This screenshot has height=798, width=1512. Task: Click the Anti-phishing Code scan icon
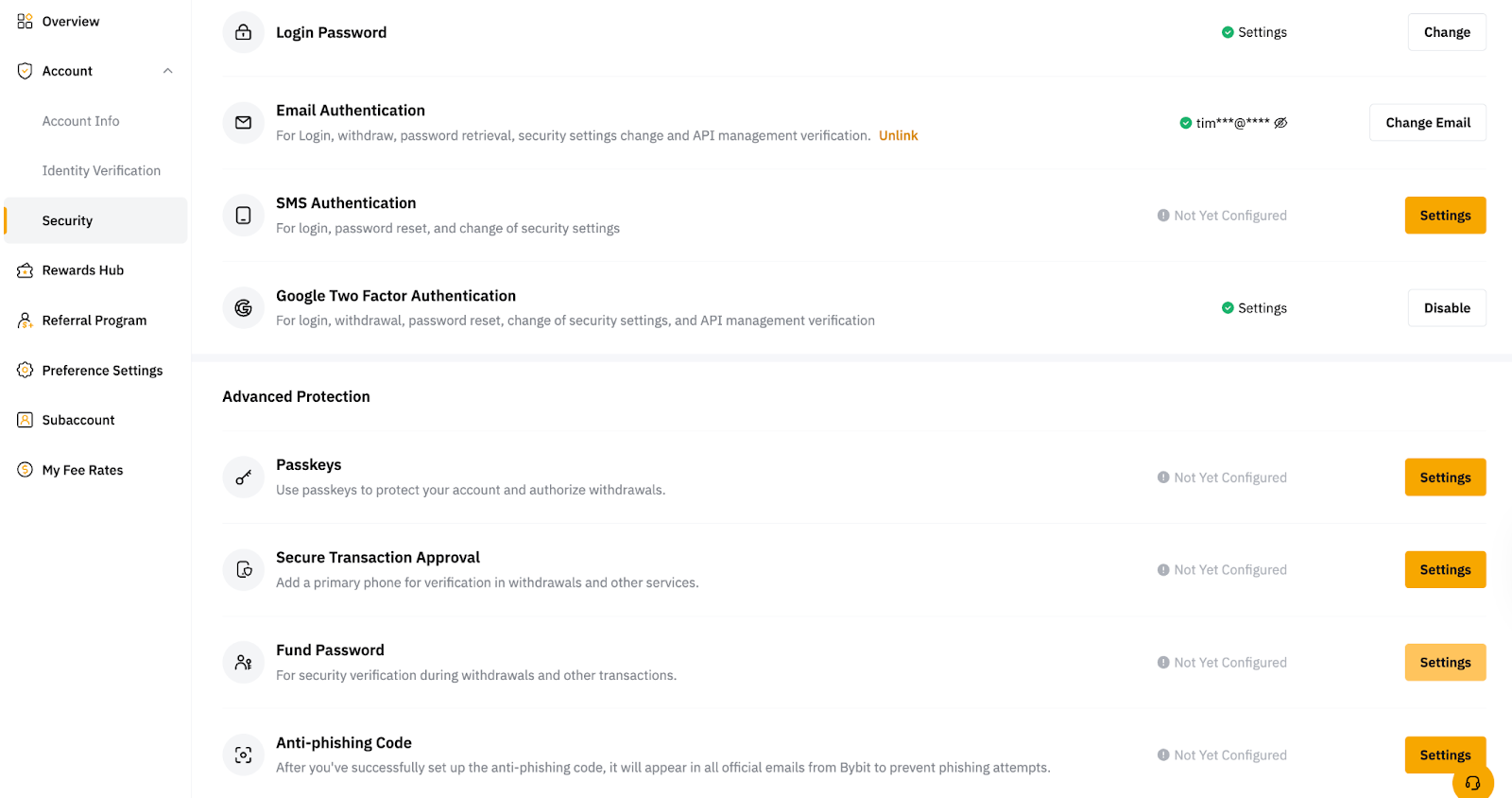pos(243,755)
